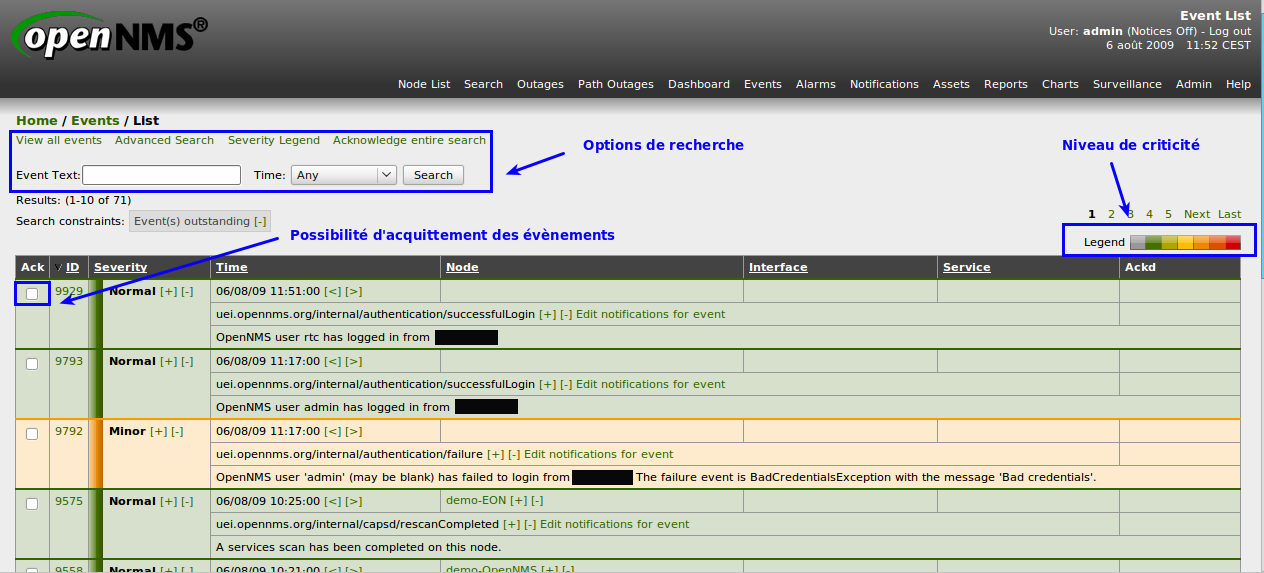This screenshot has height=573, width=1264.
Task: Check the Ack box for event 9929
Action: click(32, 294)
